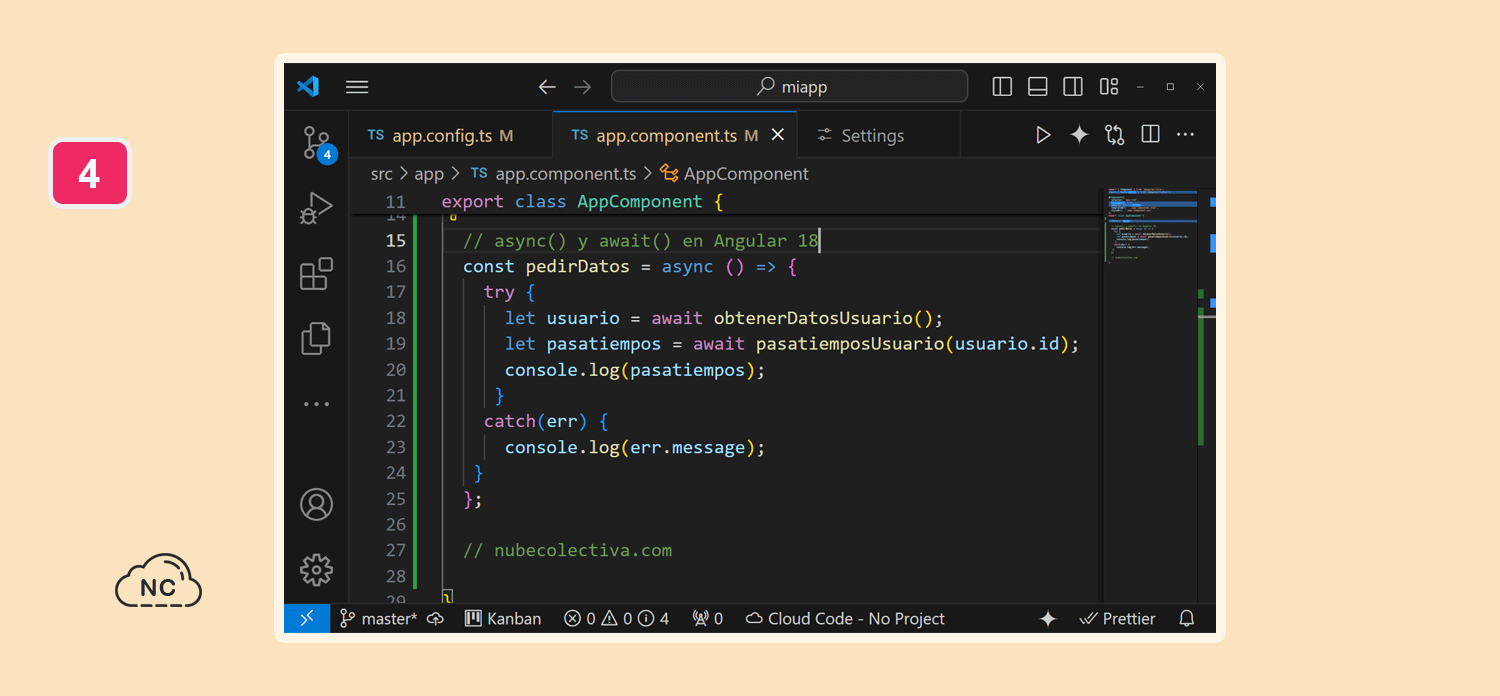Viewport: 1500px width, 696px height.
Task: Click the nubecolectiva.com comment
Action: point(567,550)
